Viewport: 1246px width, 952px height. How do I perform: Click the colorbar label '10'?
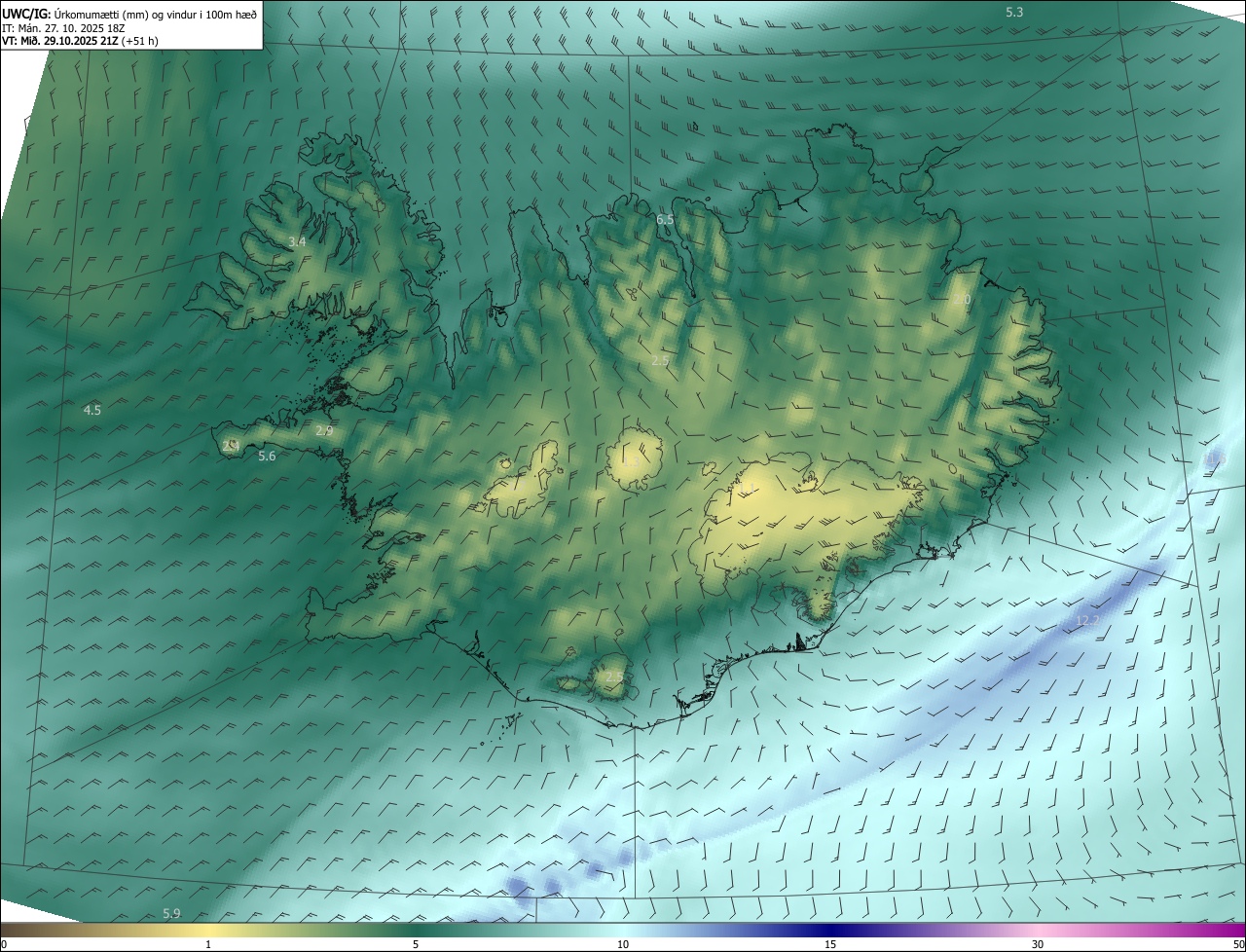click(x=623, y=944)
